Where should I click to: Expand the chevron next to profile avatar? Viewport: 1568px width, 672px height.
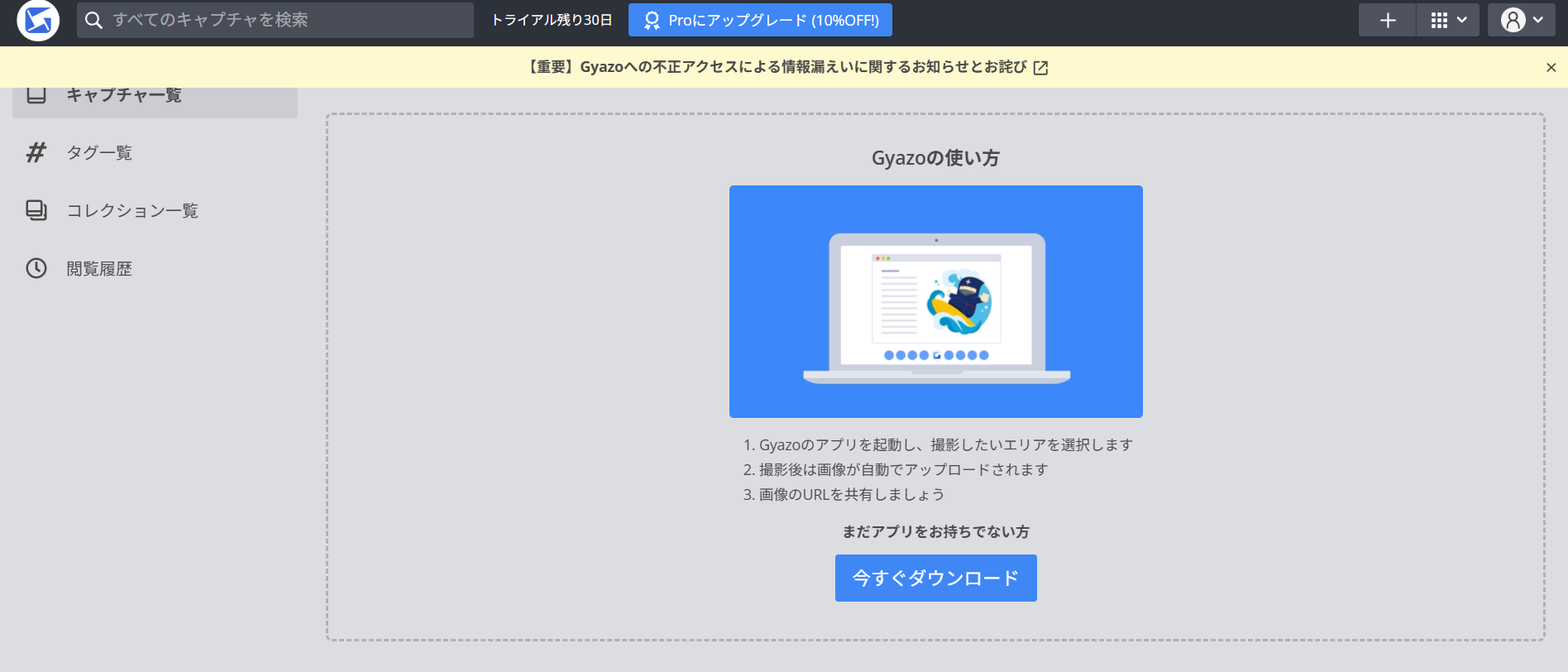tap(1538, 20)
